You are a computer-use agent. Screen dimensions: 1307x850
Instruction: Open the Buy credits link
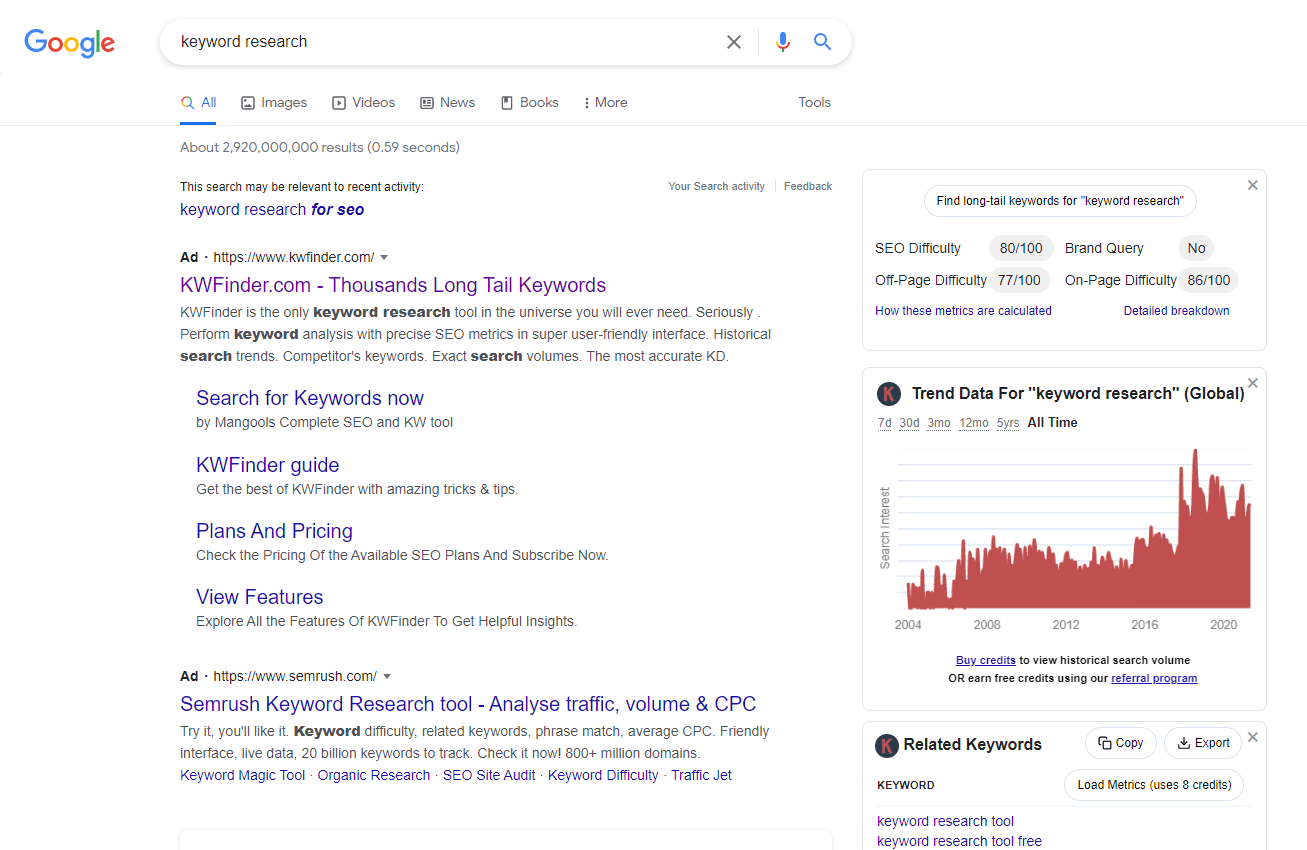tap(986, 660)
